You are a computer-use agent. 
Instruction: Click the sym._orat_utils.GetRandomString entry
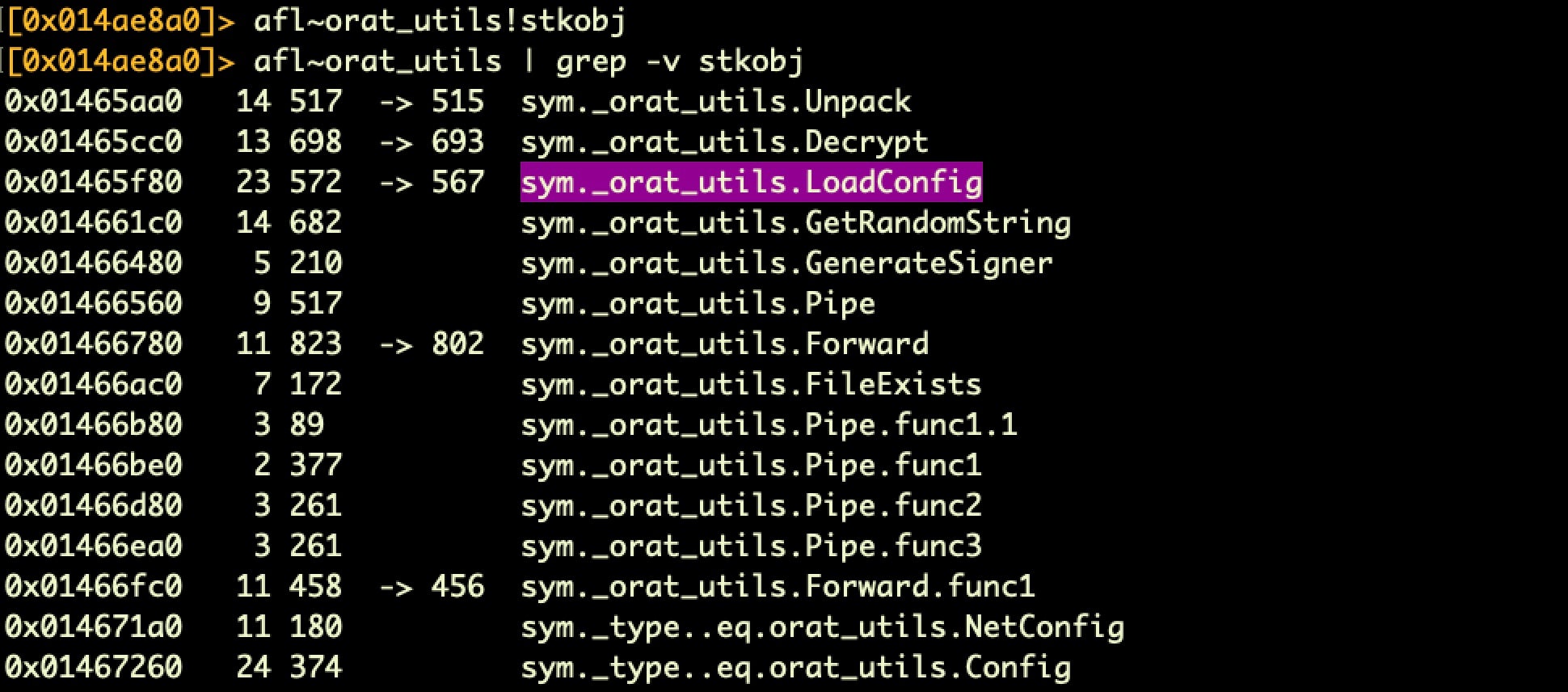(x=795, y=222)
